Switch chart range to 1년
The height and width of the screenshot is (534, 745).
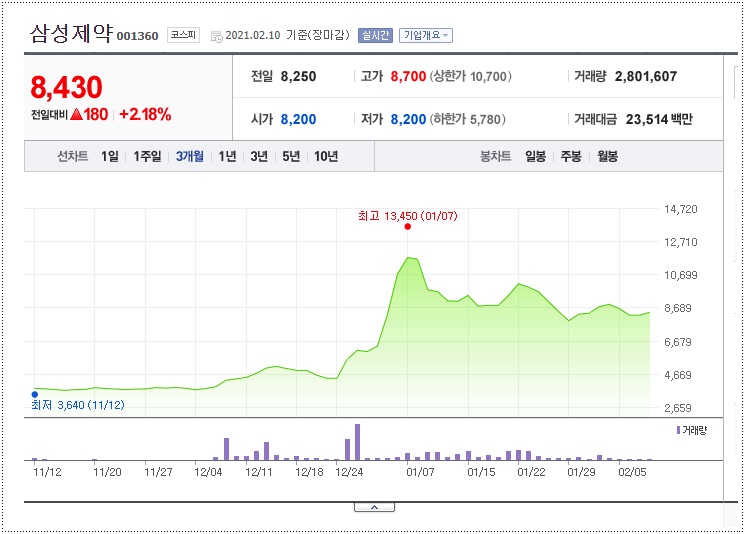pyautogui.click(x=227, y=156)
